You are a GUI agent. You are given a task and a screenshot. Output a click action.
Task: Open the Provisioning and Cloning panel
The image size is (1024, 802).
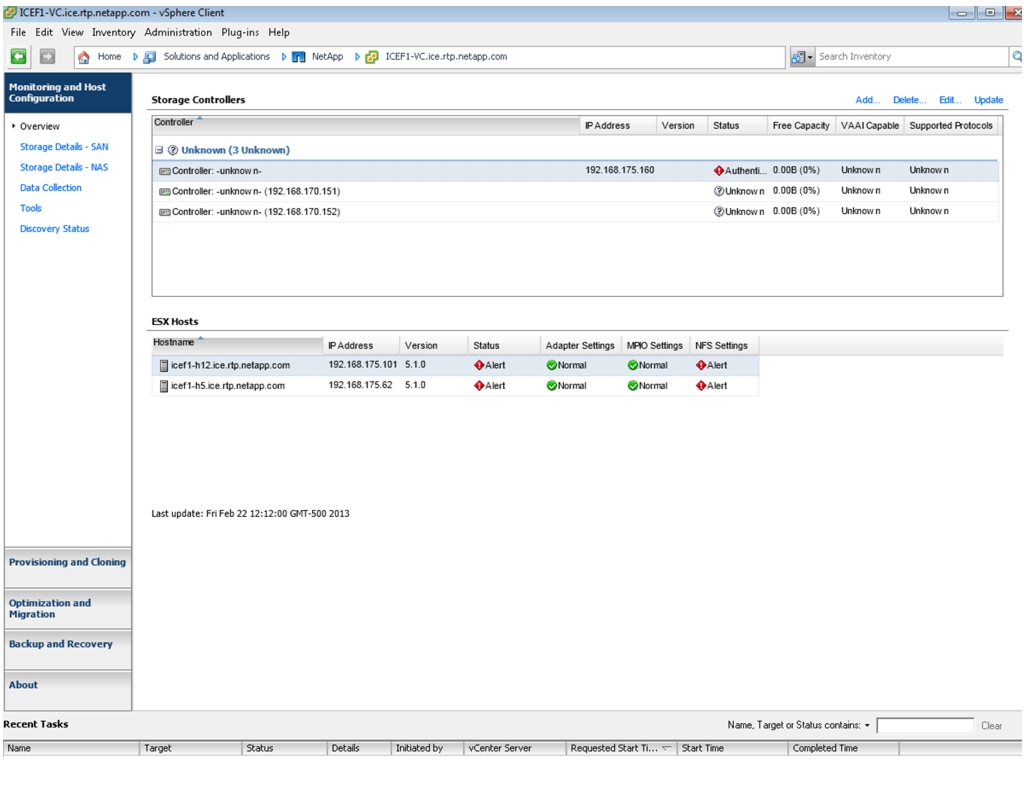coord(67,567)
